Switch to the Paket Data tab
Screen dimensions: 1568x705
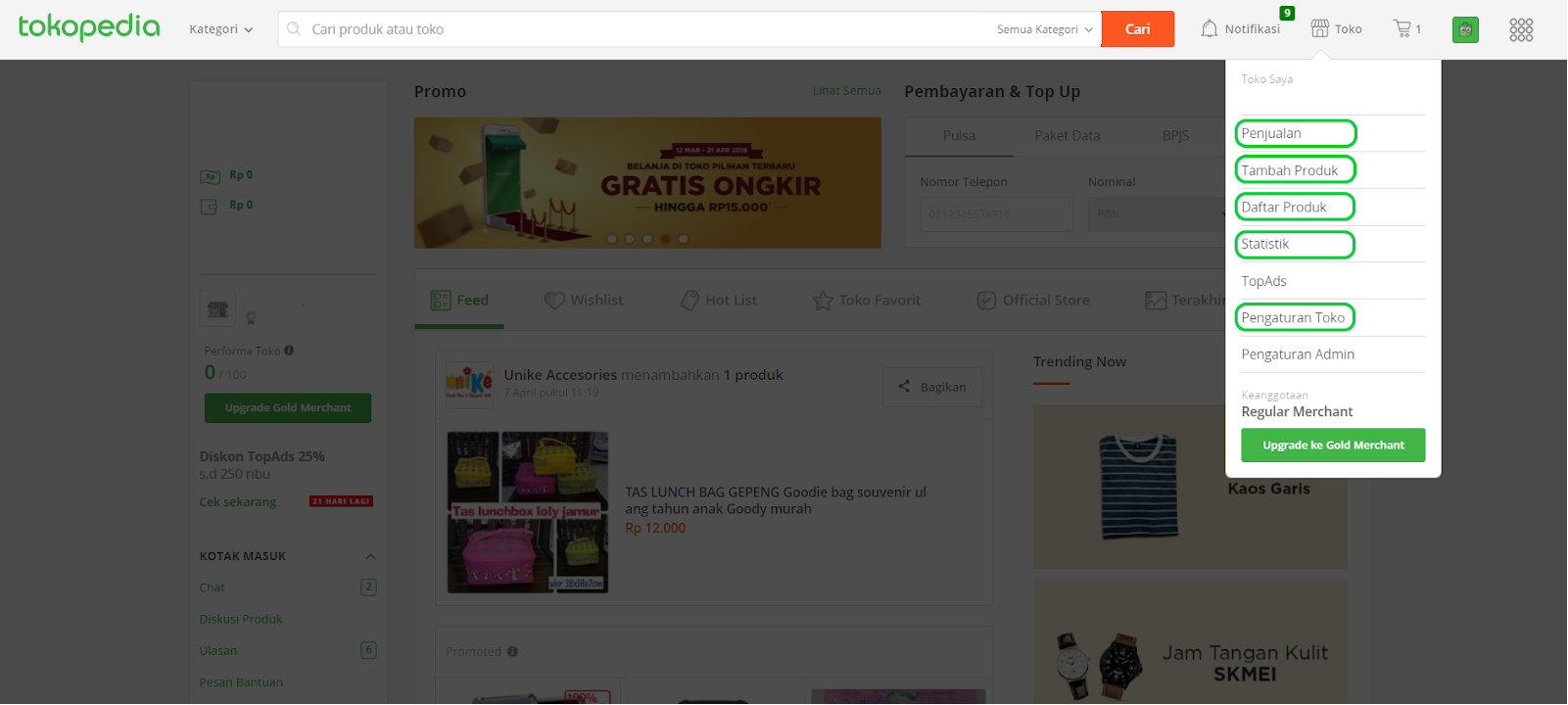1068,136
